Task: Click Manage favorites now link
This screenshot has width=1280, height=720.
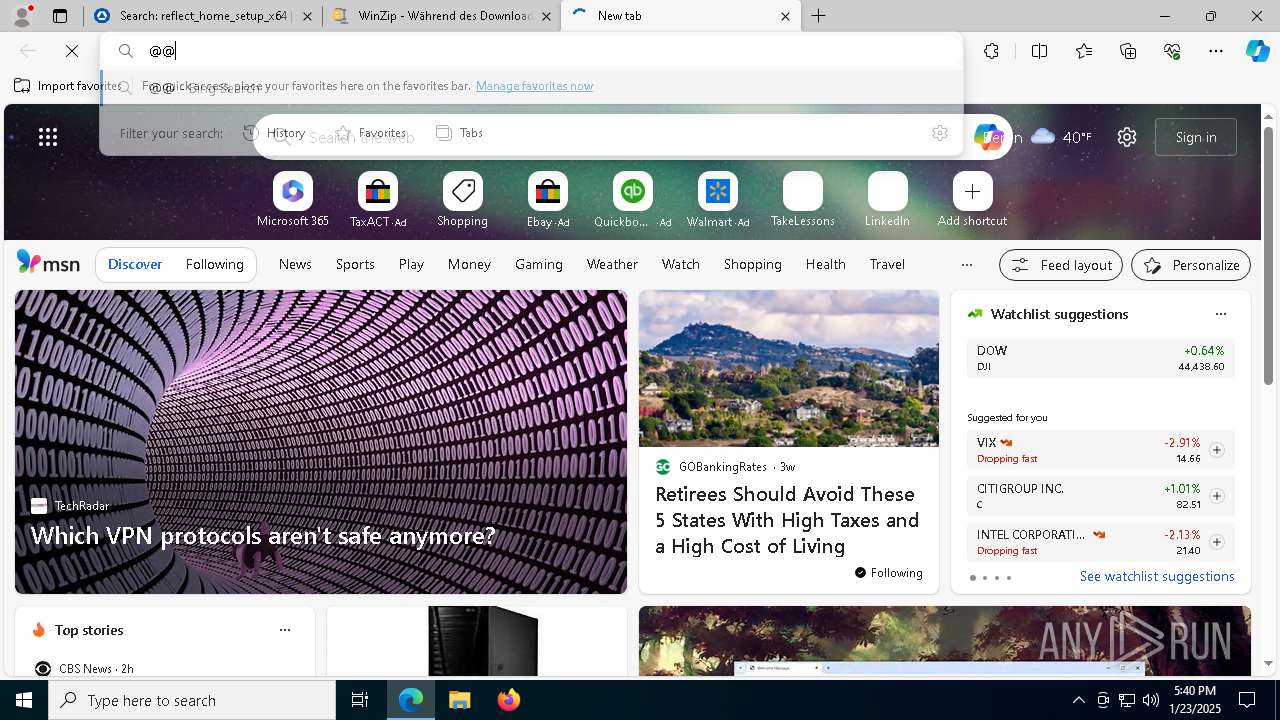Action: 534,86
